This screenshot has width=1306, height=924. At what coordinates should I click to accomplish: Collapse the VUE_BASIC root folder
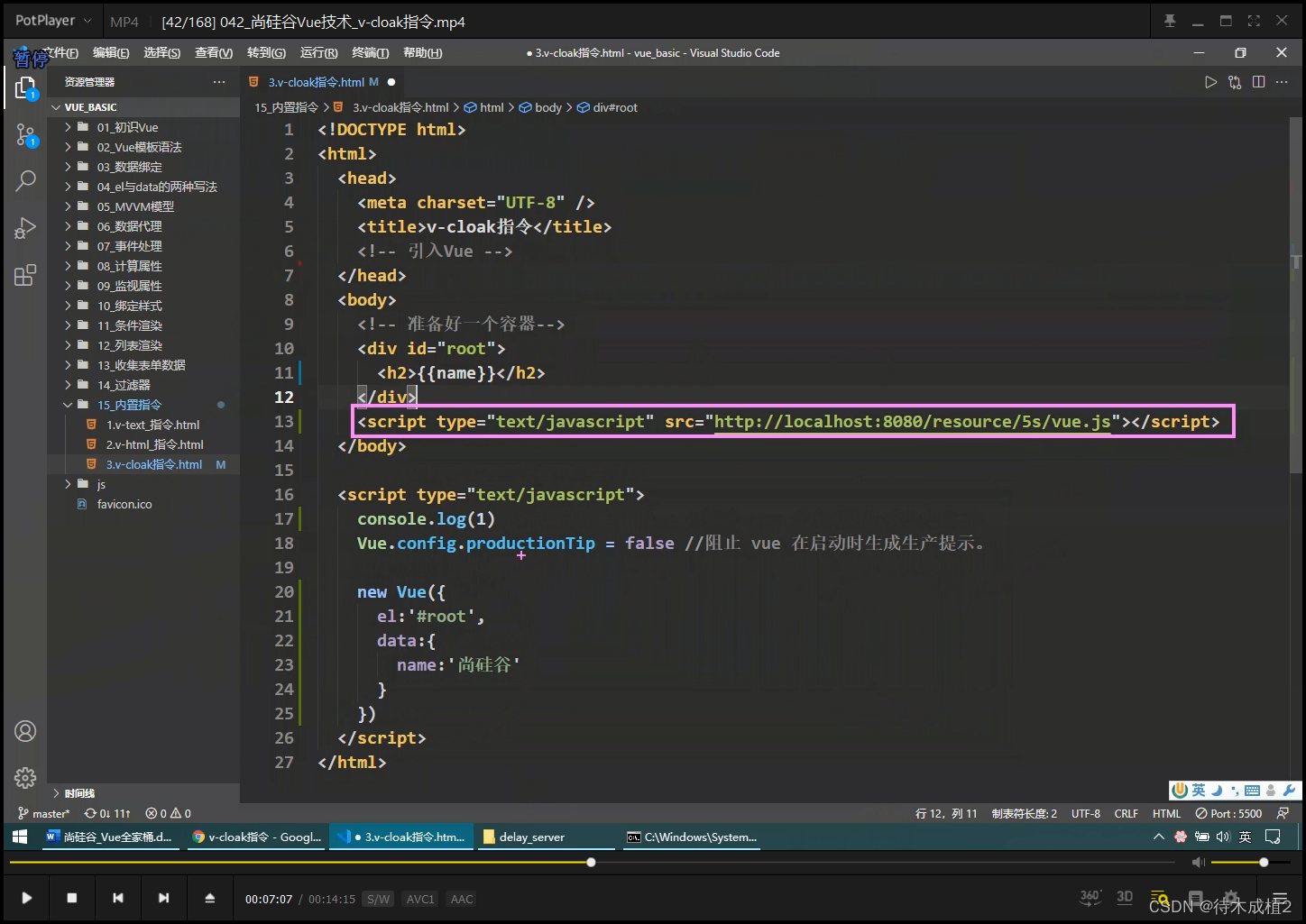tap(144, 107)
